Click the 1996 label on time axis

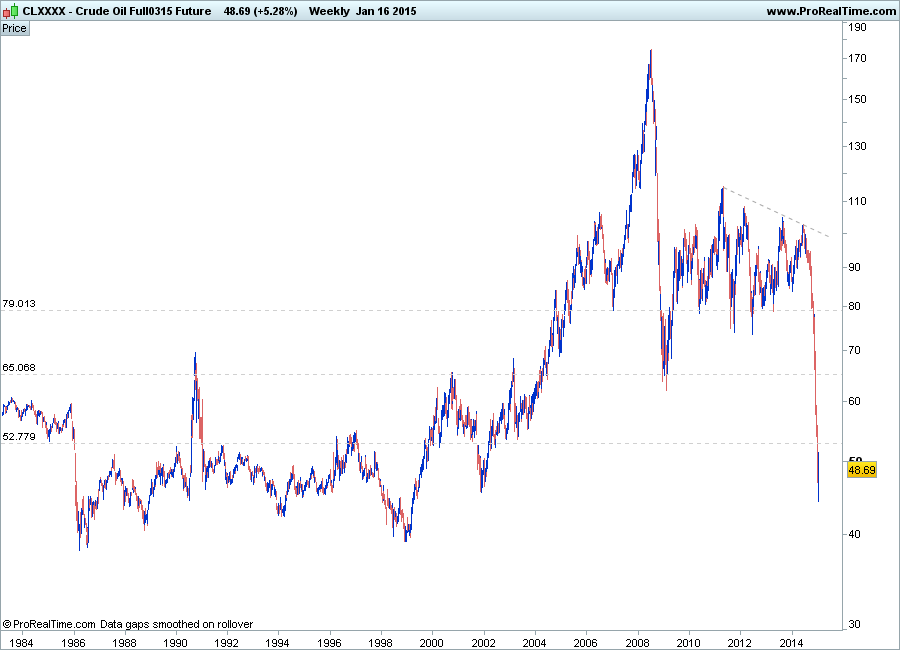329,643
